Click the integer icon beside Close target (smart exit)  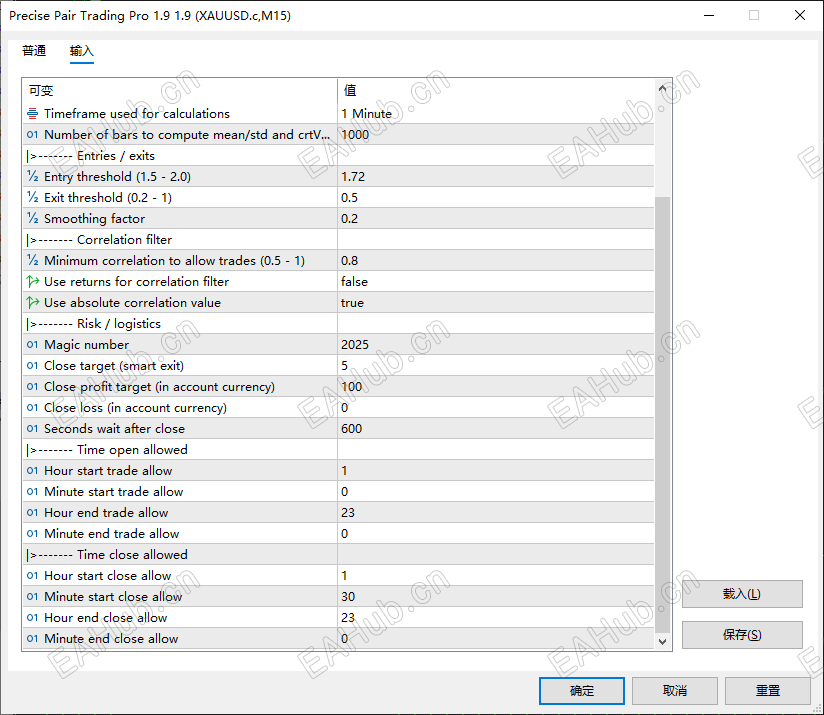[x=33, y=366]
